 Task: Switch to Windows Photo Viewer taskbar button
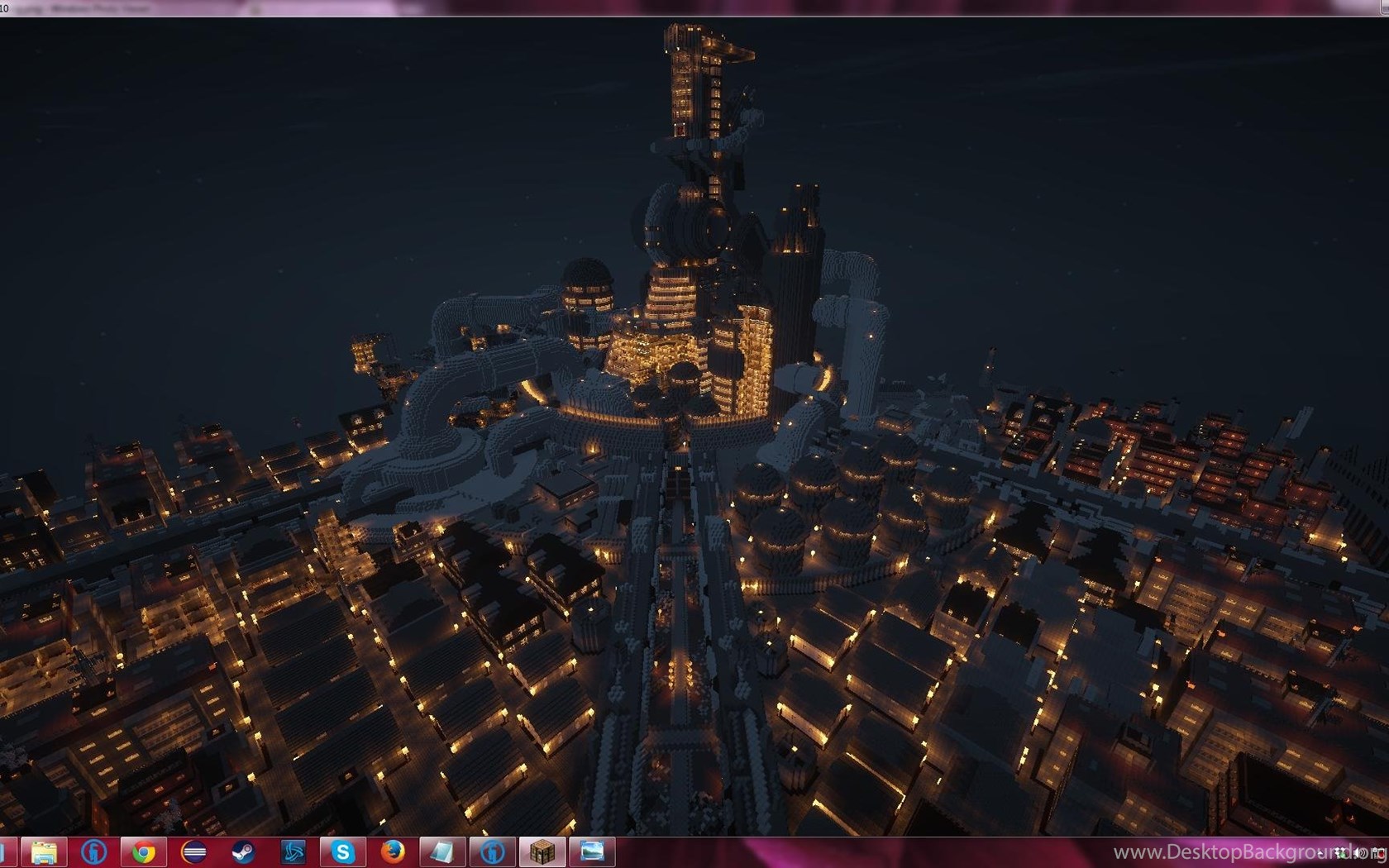tap(592, 851)
